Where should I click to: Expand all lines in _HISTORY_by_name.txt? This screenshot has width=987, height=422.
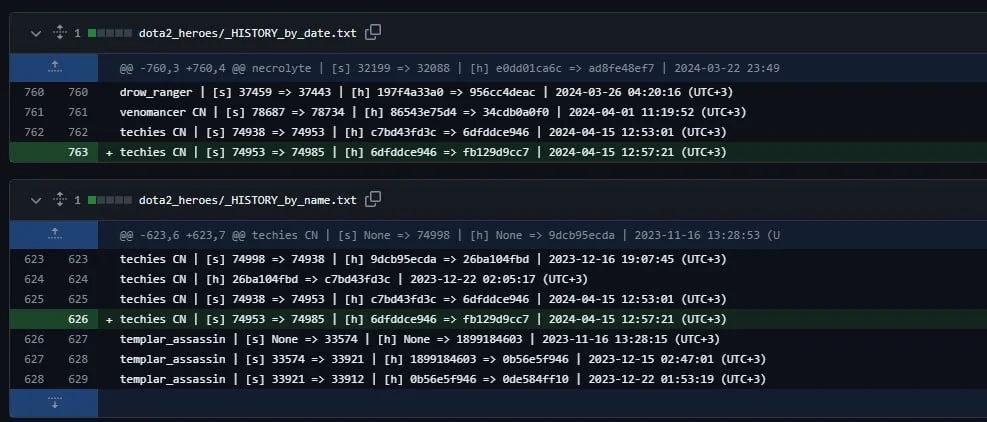click(58, 200)
